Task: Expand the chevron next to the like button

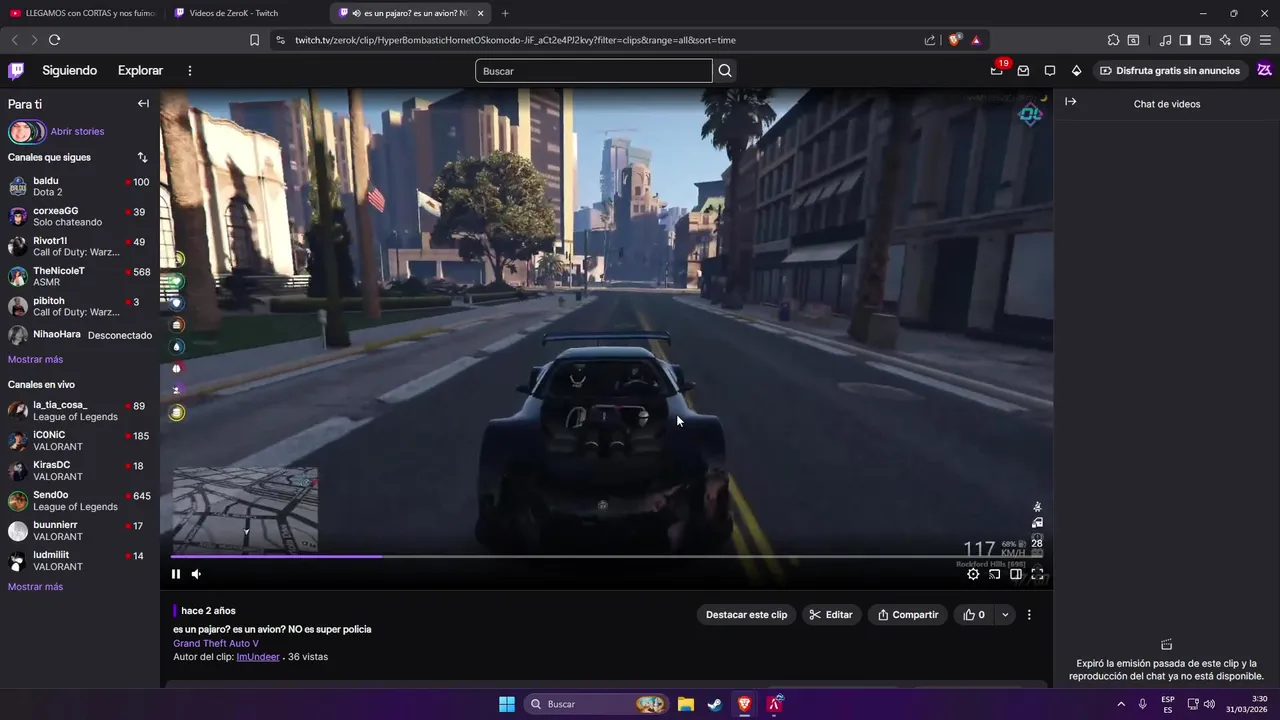Action: (x=1005, y=615)
